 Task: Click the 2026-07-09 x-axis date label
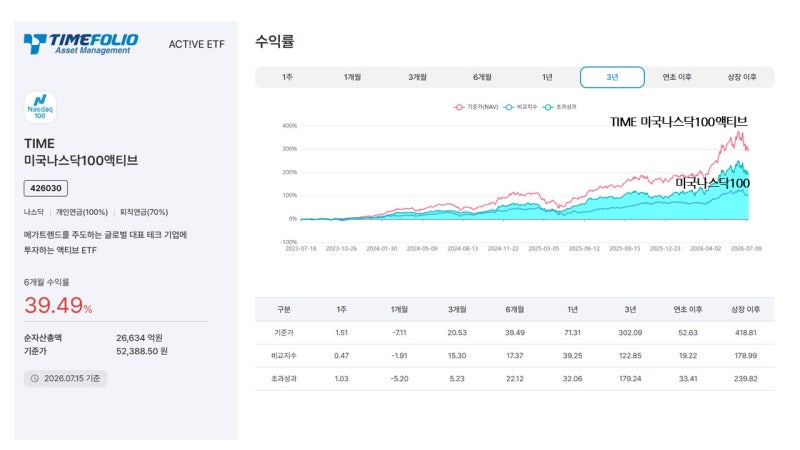746,248
